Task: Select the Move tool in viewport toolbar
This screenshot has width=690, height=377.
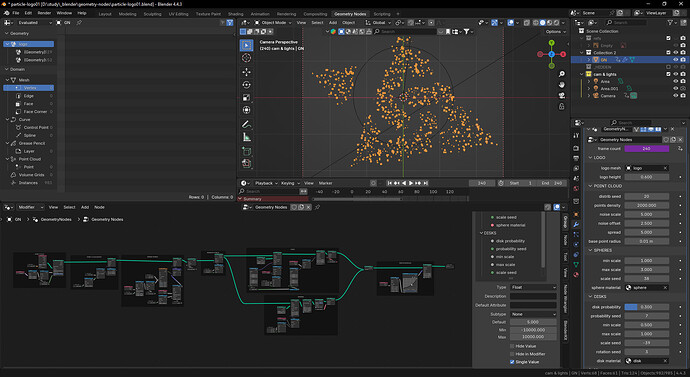Action: [x=246, y=72]
